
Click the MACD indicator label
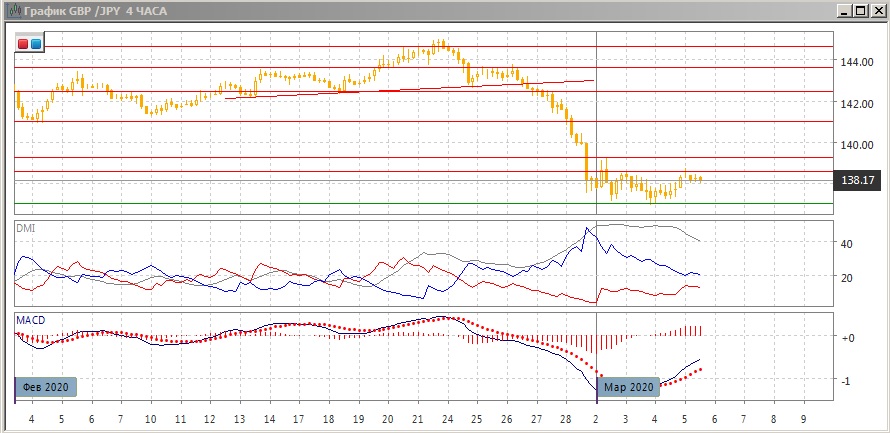click(29, 320)
